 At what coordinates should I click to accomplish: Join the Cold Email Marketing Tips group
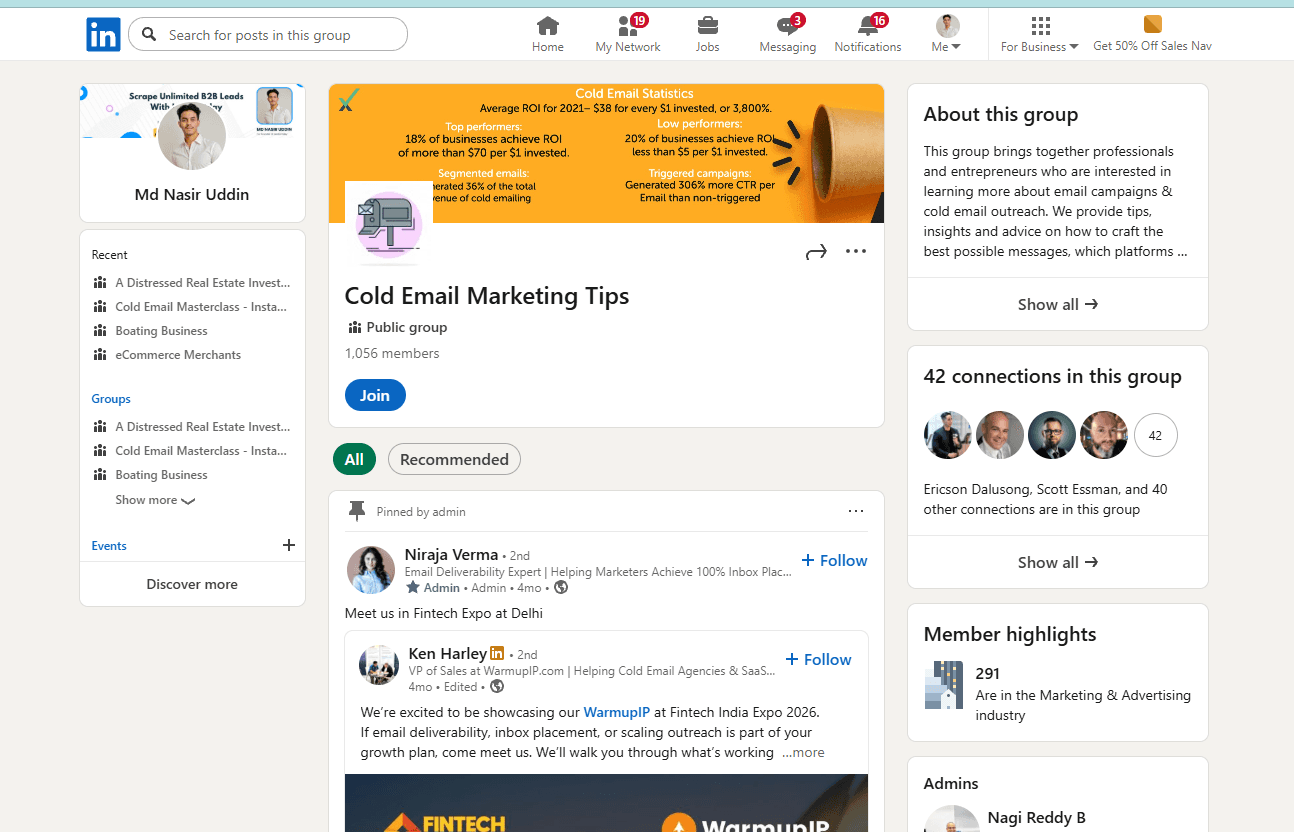coord(375,395)
